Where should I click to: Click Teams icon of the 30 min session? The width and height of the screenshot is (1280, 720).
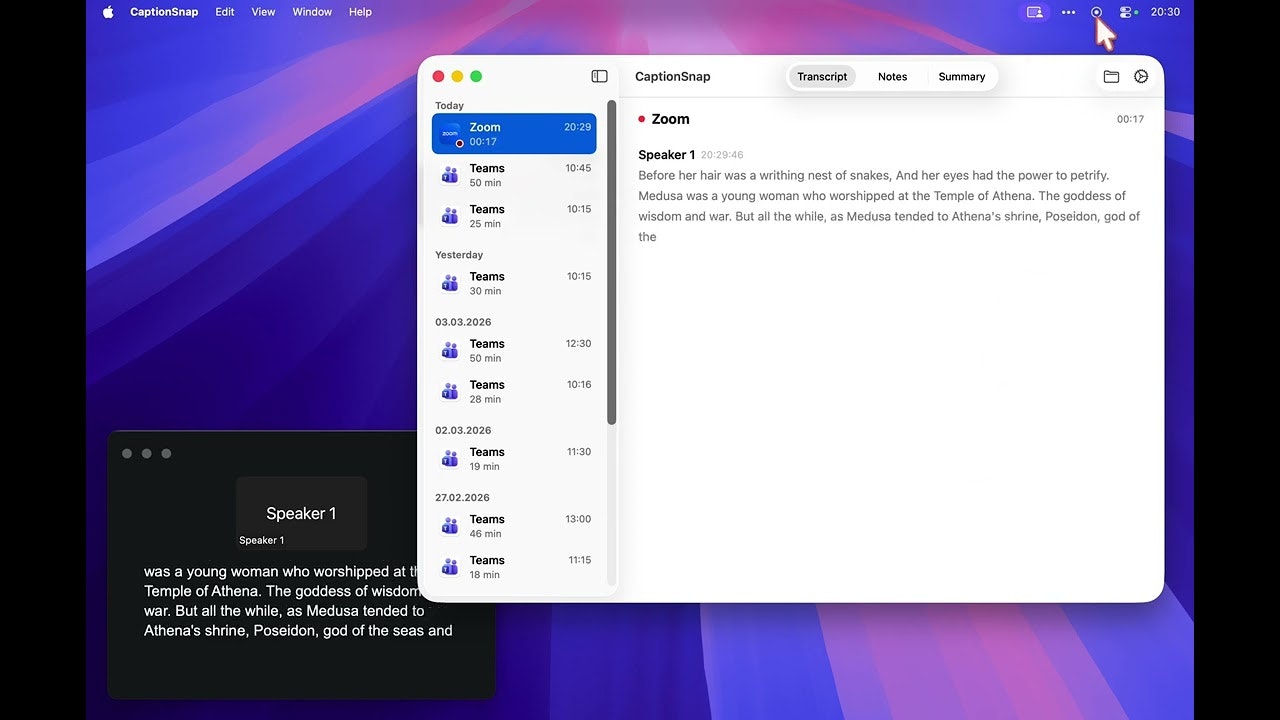(x=450, y=283)
